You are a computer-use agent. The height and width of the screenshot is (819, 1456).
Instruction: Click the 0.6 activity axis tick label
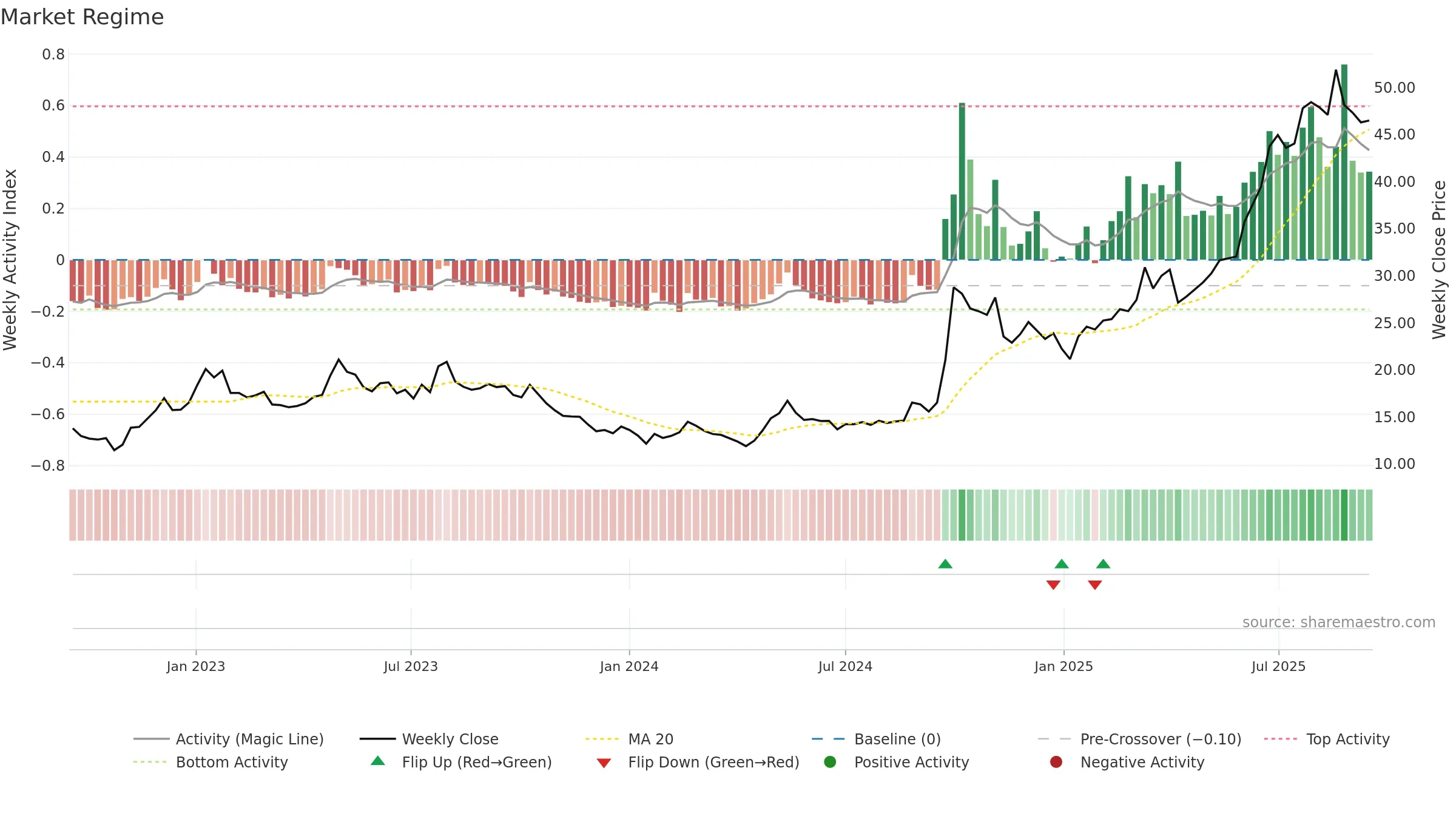tap(53, 106)
